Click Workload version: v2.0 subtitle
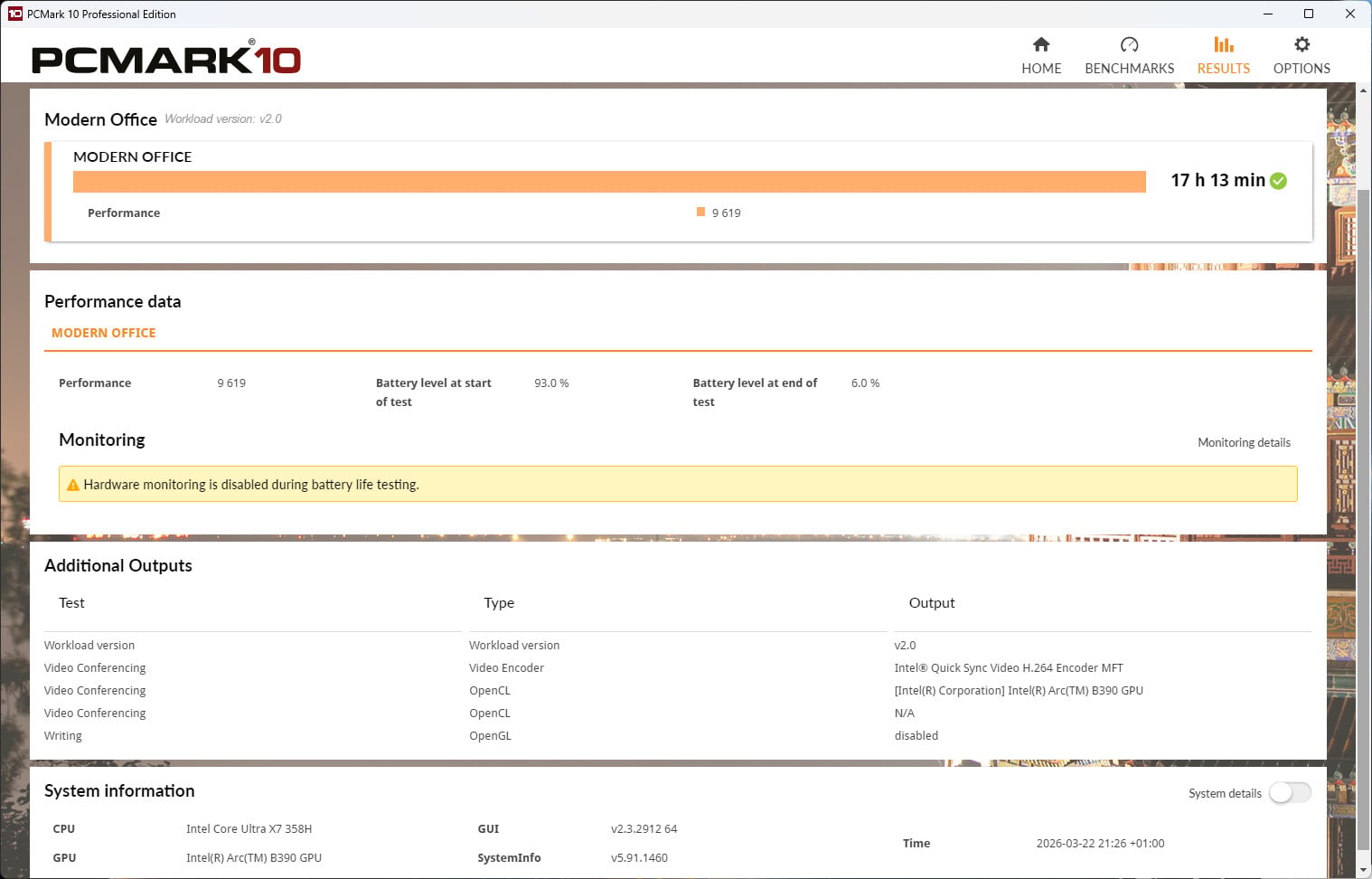This screenshot has height=879, width=1372. point(223,118)
